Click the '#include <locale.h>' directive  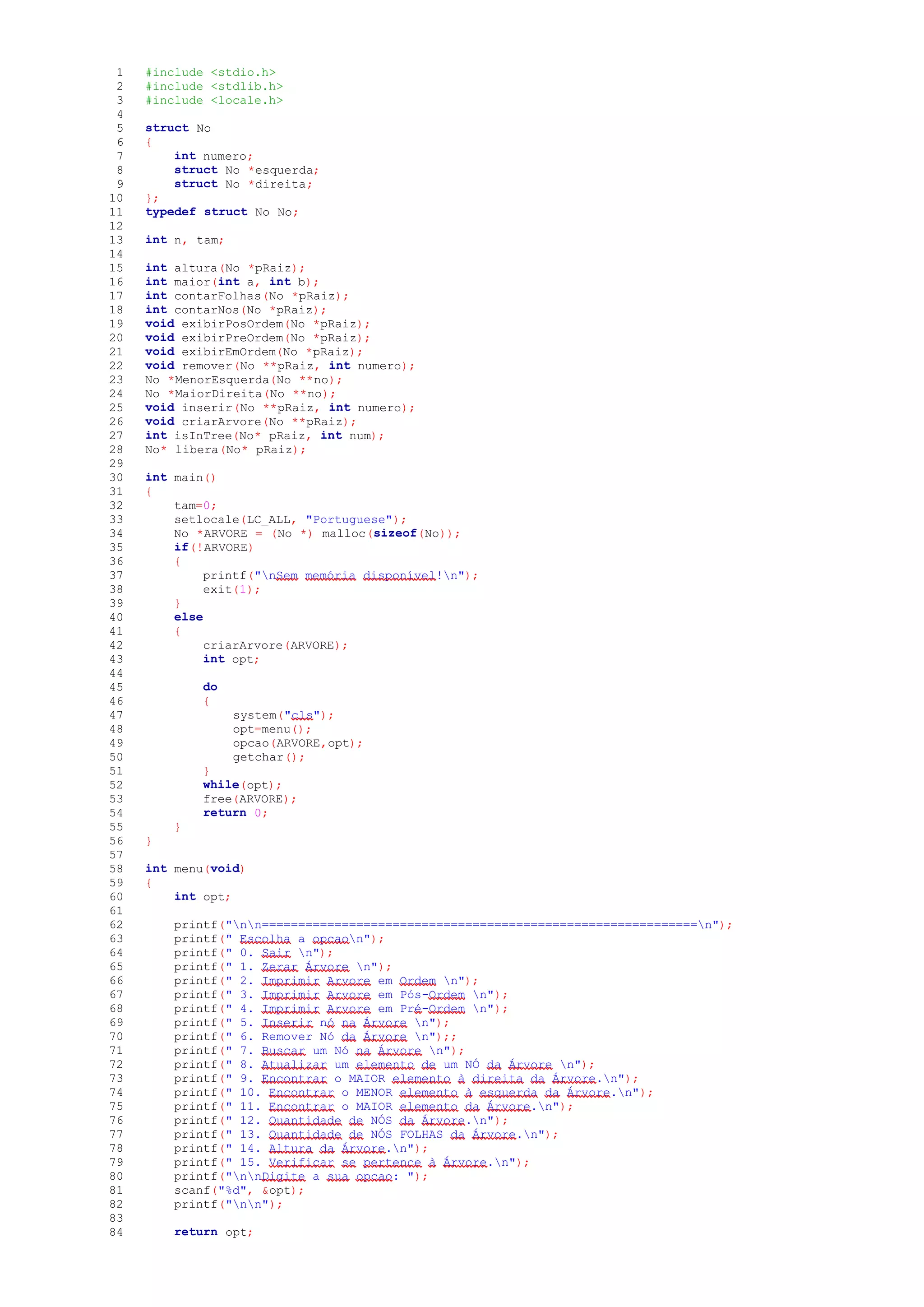click(x=214, y=100)
